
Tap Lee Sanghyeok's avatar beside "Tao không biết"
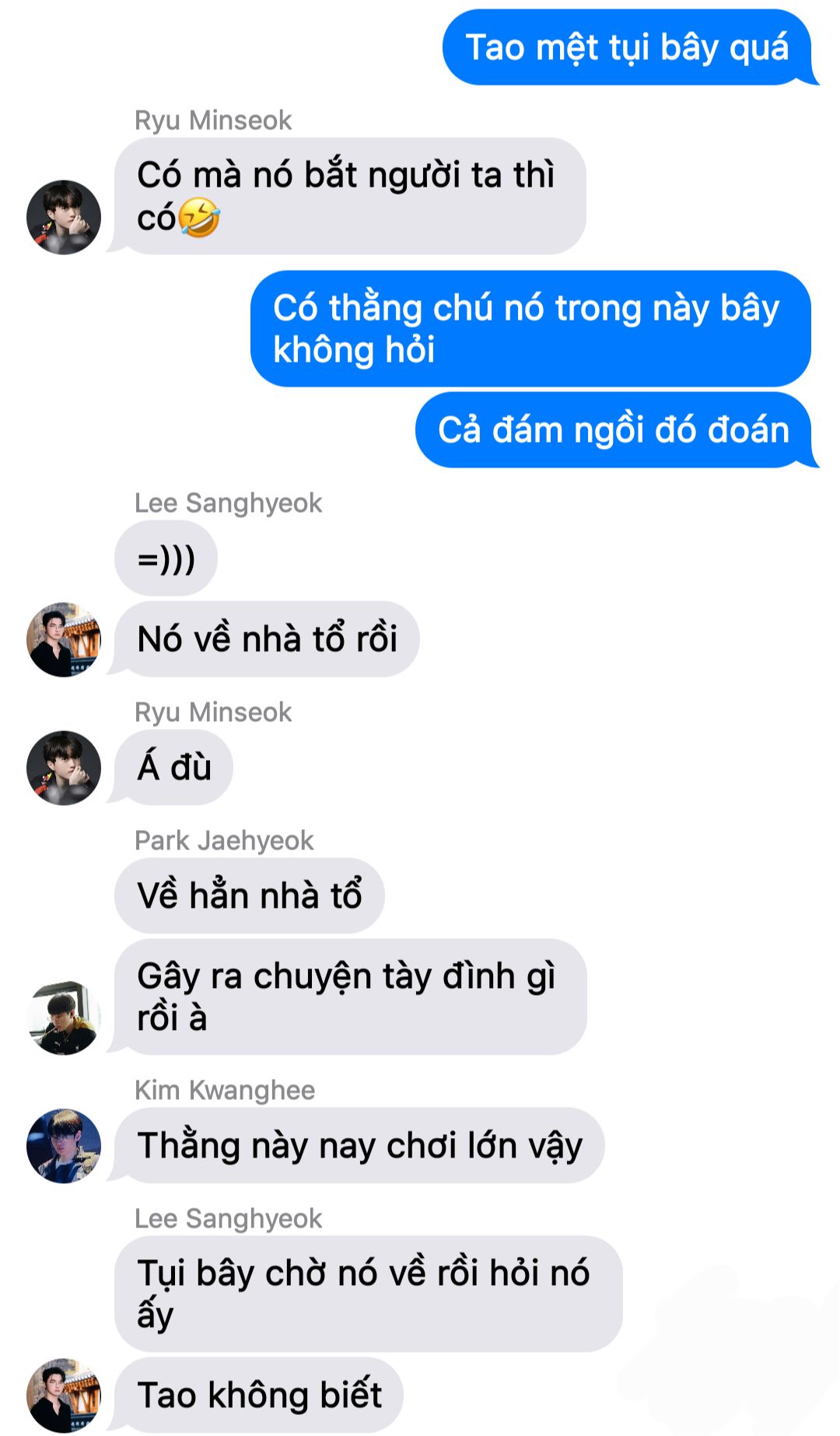[x=64, y=1396]
